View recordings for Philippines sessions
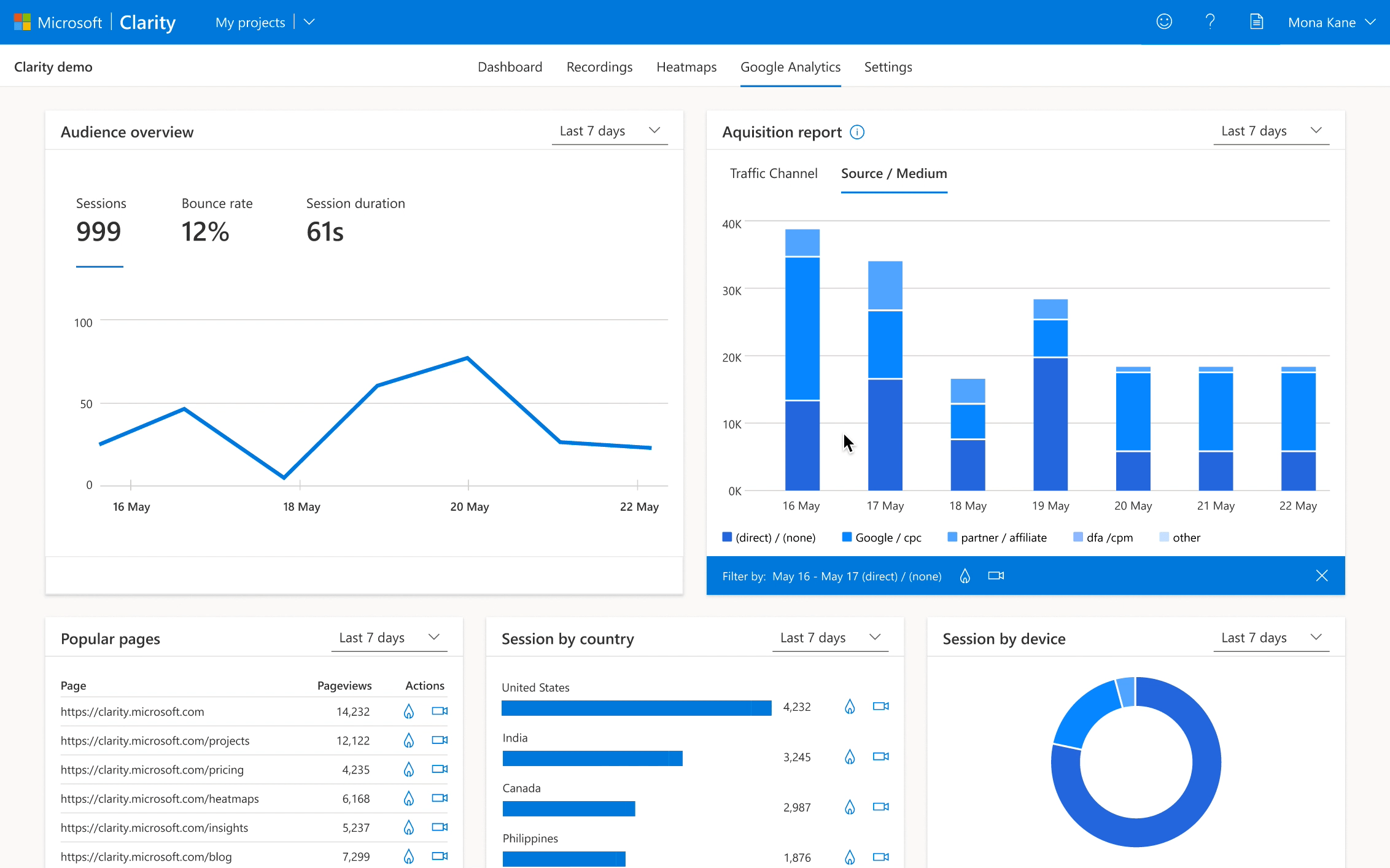The height and width of the screenshot is (868, 1390). coord(881,857)
